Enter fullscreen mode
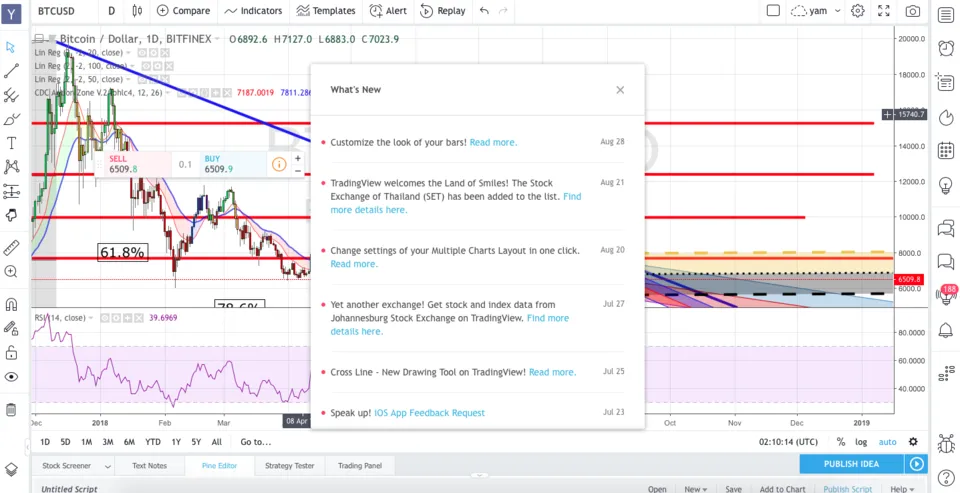 [883, 10]
